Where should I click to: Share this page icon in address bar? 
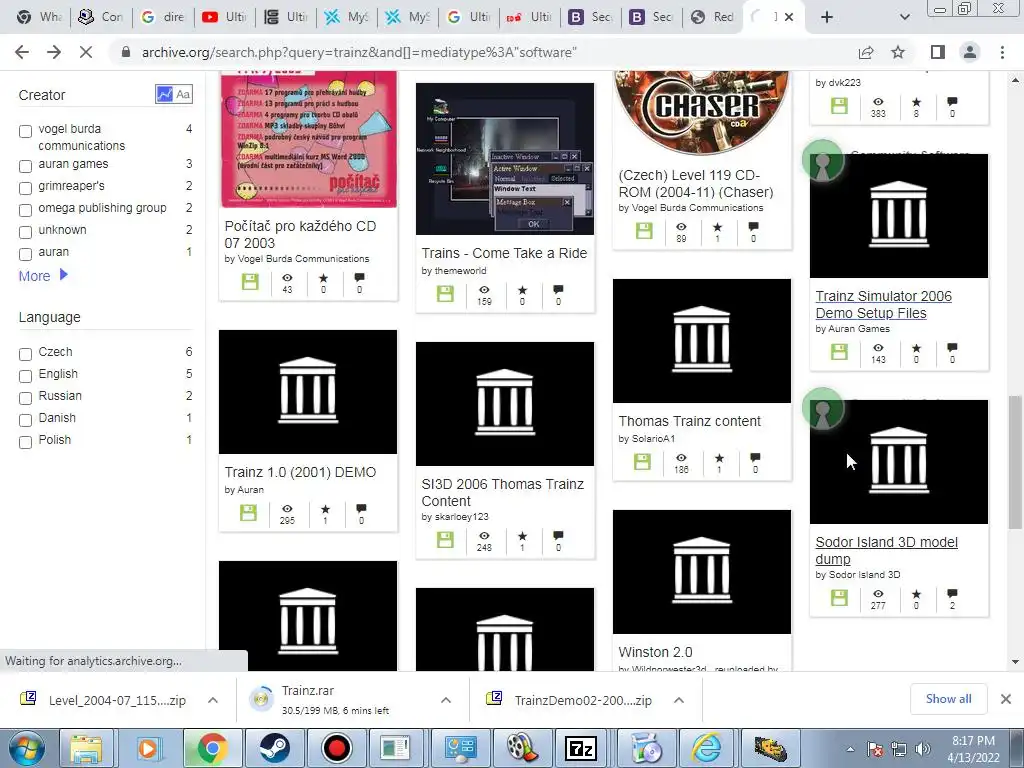(x=866, y=52)
